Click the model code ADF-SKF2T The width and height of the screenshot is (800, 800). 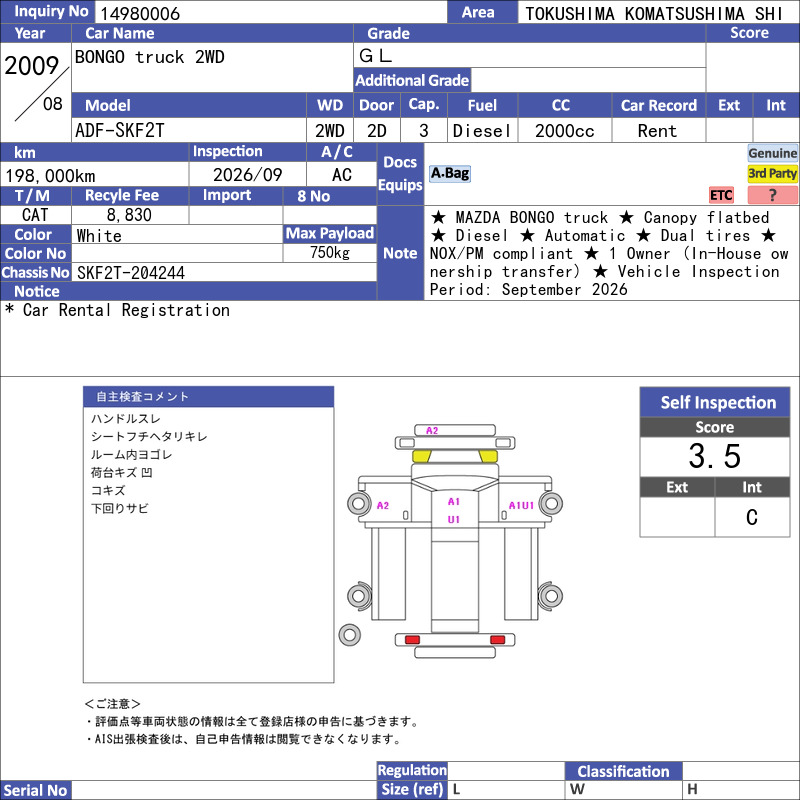120,131
